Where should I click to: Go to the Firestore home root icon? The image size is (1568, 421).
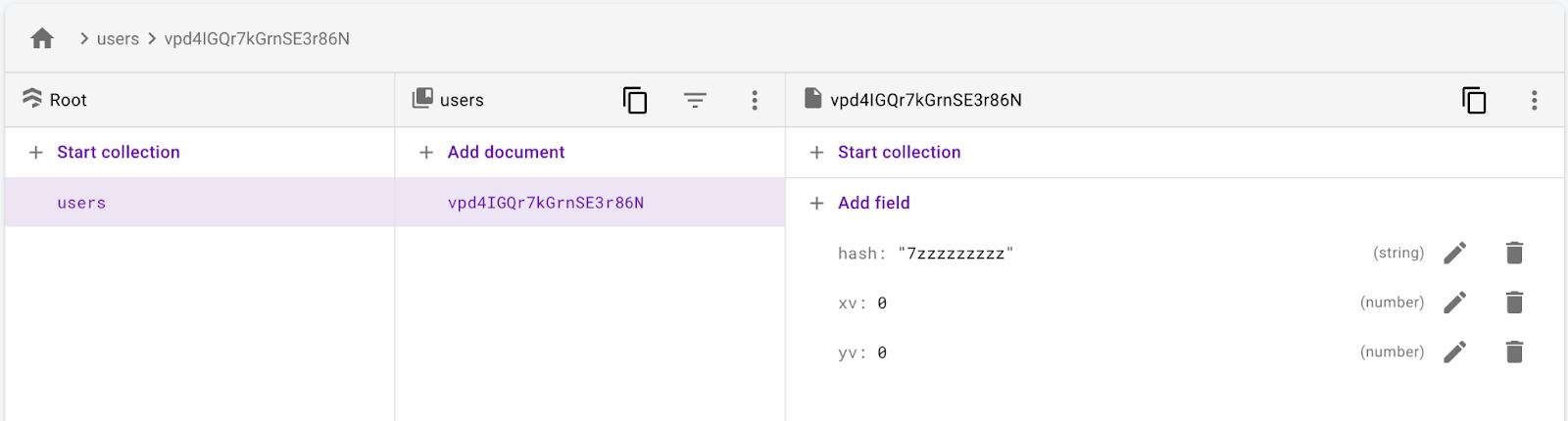pyautogui.click(x=42, y=38)
